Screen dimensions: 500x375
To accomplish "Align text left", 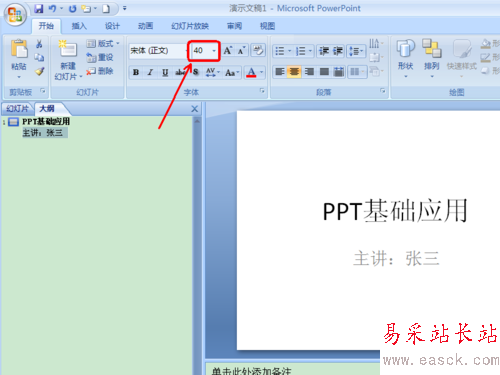I will [x=280, y=72].
